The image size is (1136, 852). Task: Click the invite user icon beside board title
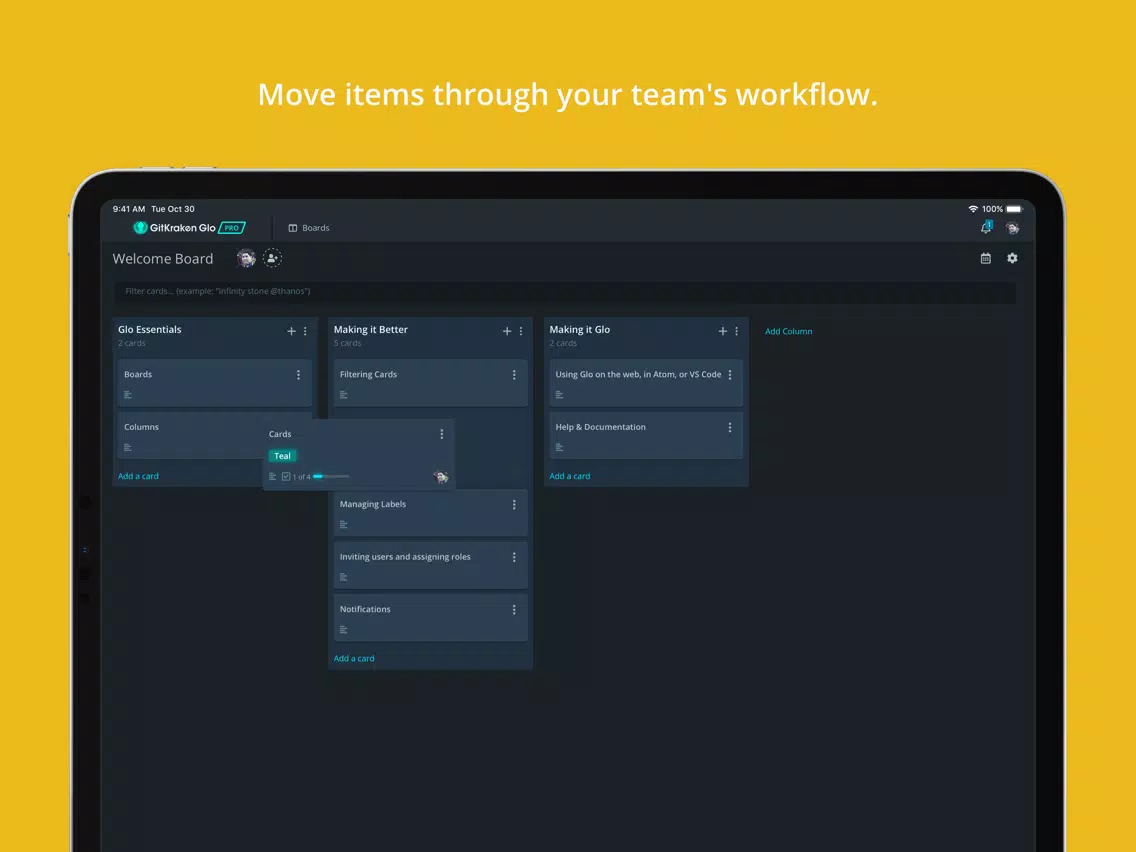coord(272,258)
